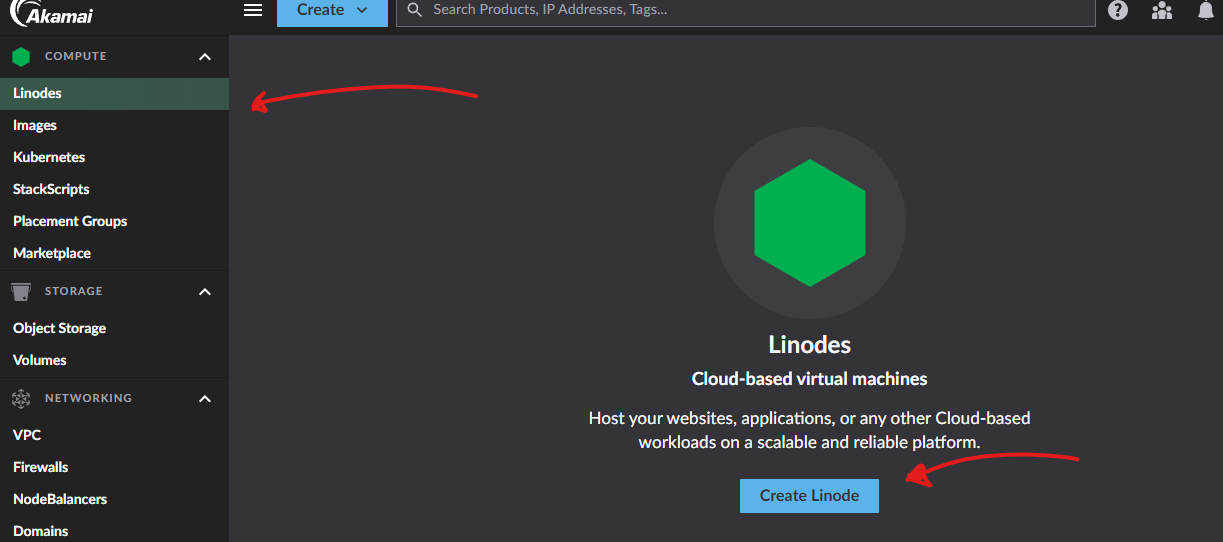Open Marketplace in the sidebar
1223x542 pixels.
(114, 253)
